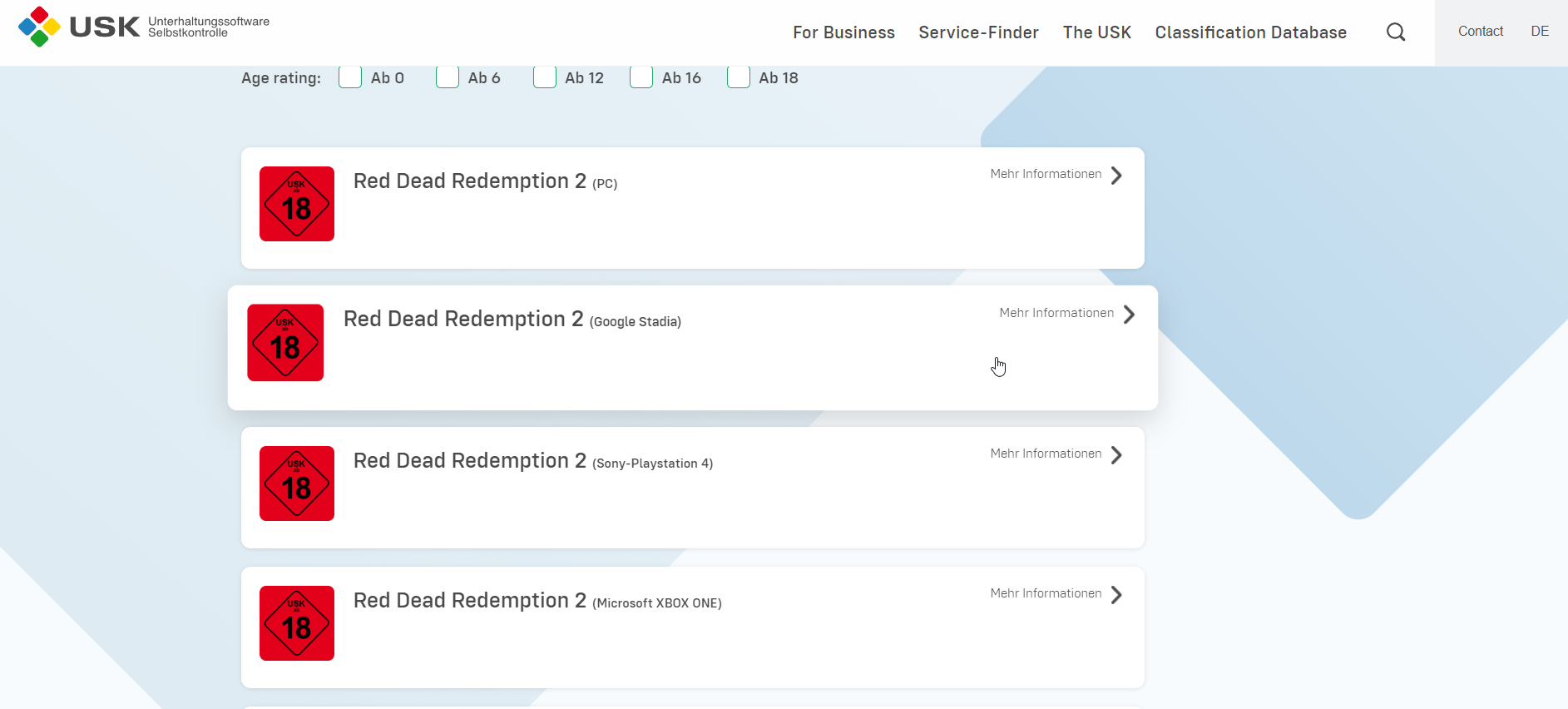1568x709 pixels.
Task: Tick the Ab 6 age rating checkbox
Action: (x=448, y=77)
